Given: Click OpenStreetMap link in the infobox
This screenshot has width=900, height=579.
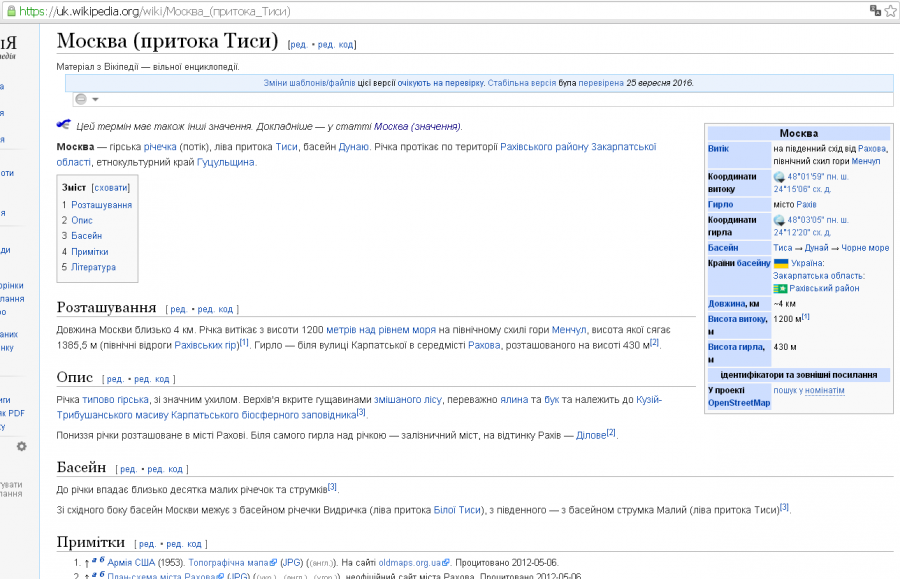Looking at the screenshot, I should point(739,403).
